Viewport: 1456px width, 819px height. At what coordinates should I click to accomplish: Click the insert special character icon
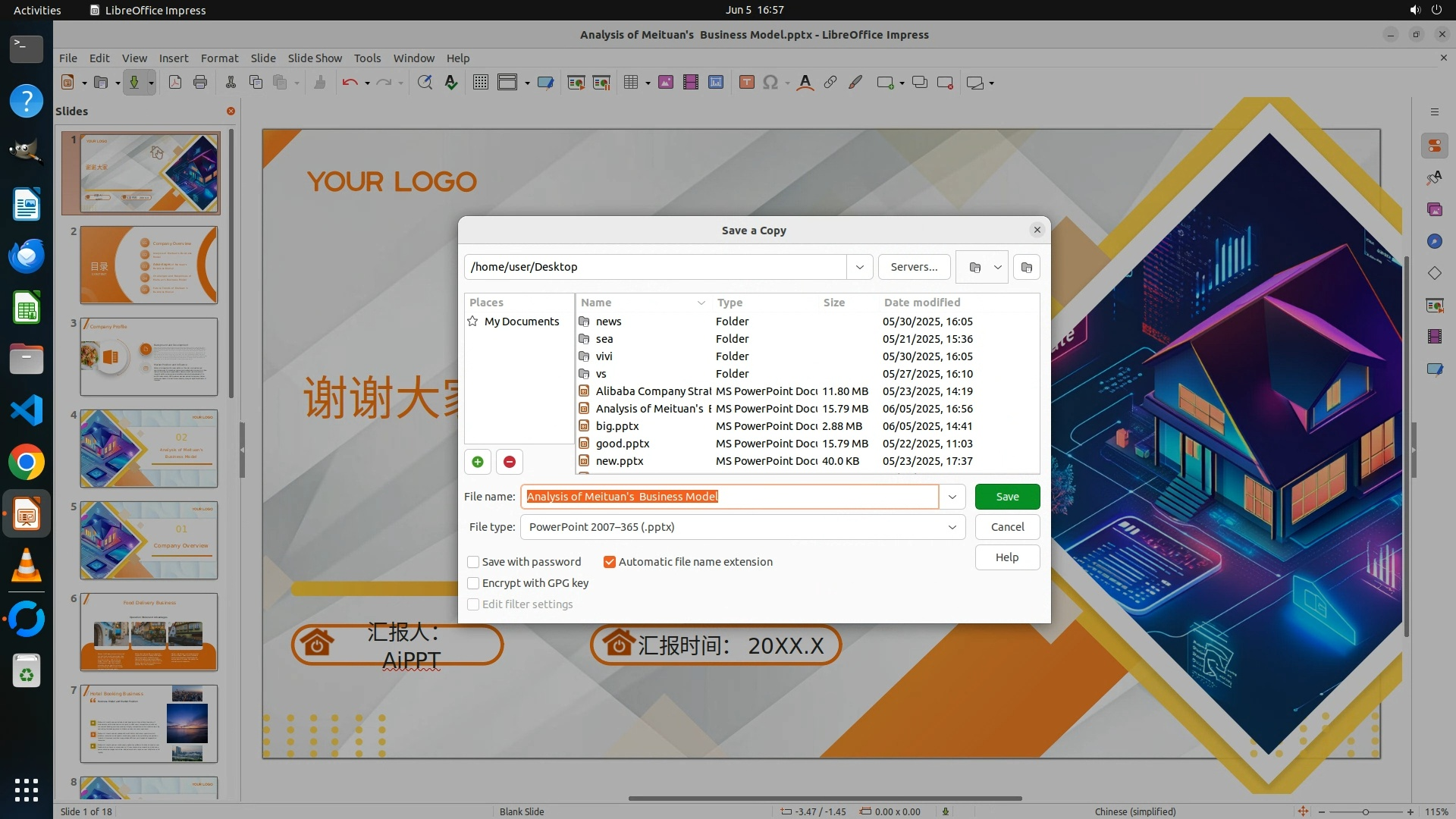pos(770,83)
